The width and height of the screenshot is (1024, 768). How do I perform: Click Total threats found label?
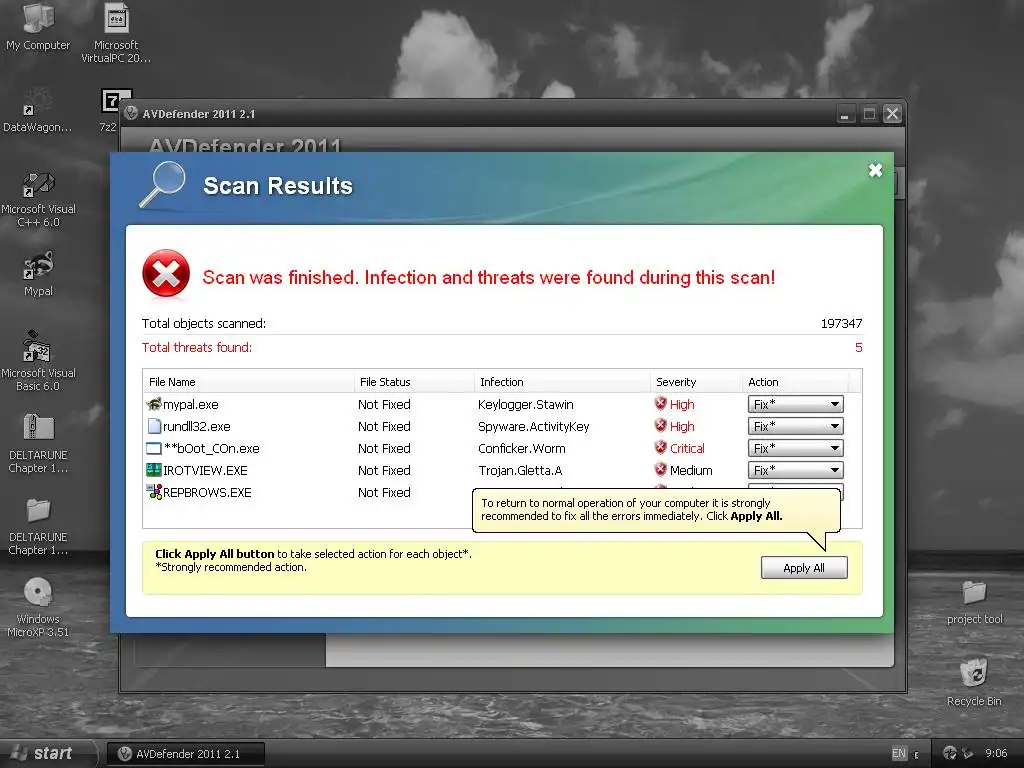[197, 347]
